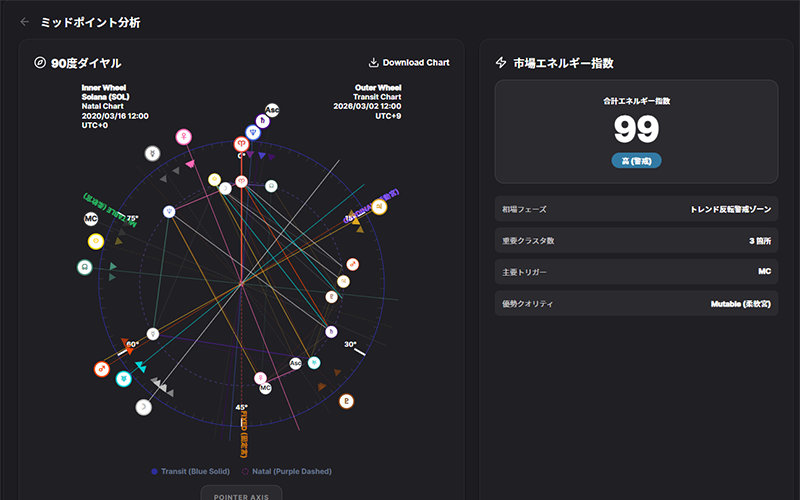Select the outer MC marker on the dial's left
Viewport: 800px width, 500px height.
tap(91, 218)
